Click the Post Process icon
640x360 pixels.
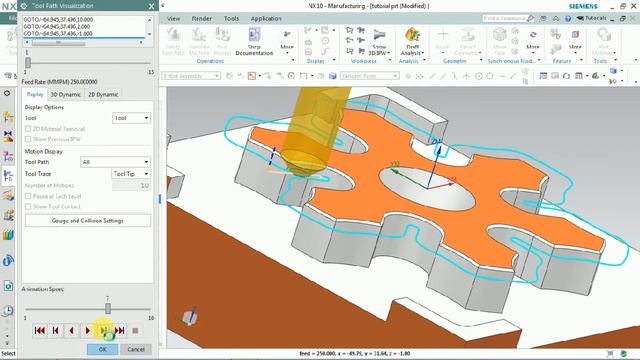222,35
